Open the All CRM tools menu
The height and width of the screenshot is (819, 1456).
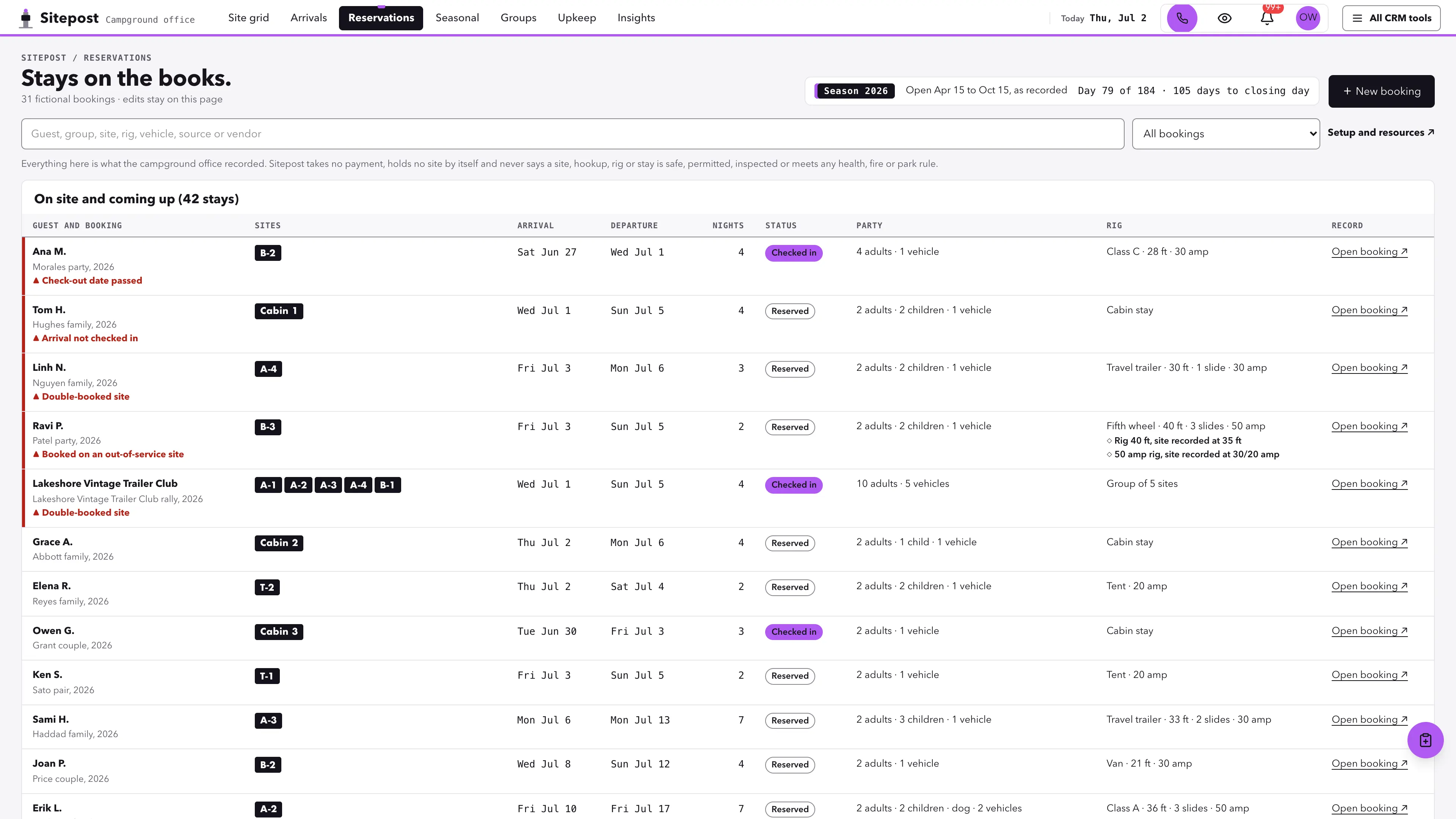pos(1391,18)
